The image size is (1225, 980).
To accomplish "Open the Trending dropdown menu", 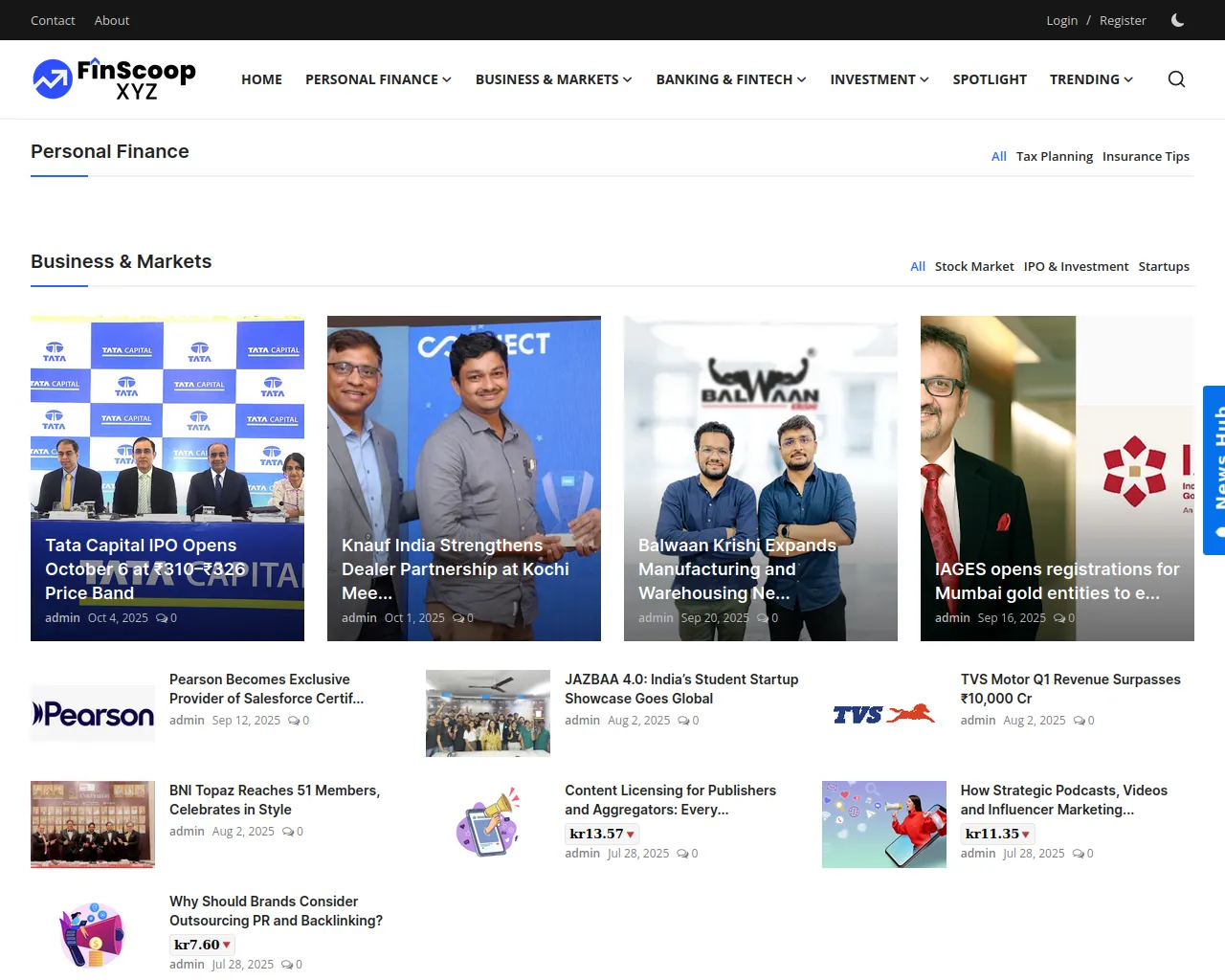I will click(x=1091, y=79).
